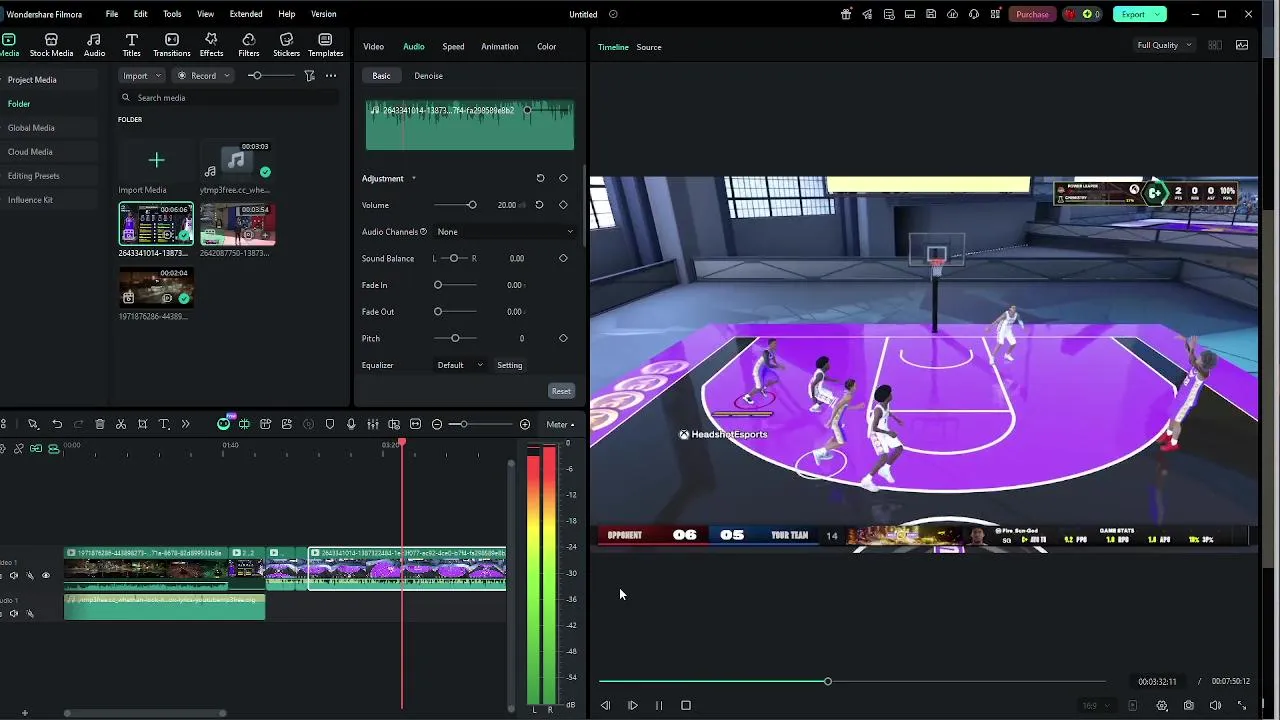1280x720 pixels.
Task: Add text with the T tool
Action: point(164,424)
